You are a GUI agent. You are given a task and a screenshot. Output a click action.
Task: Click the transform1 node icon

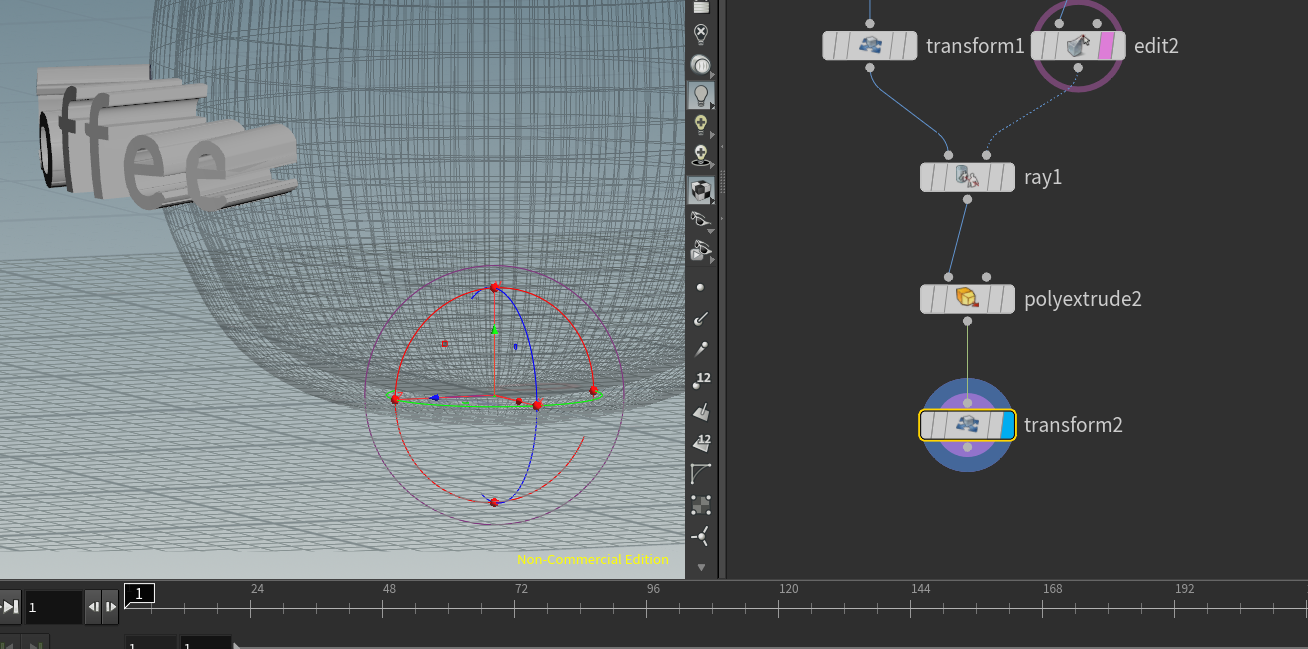pos(869,45)
